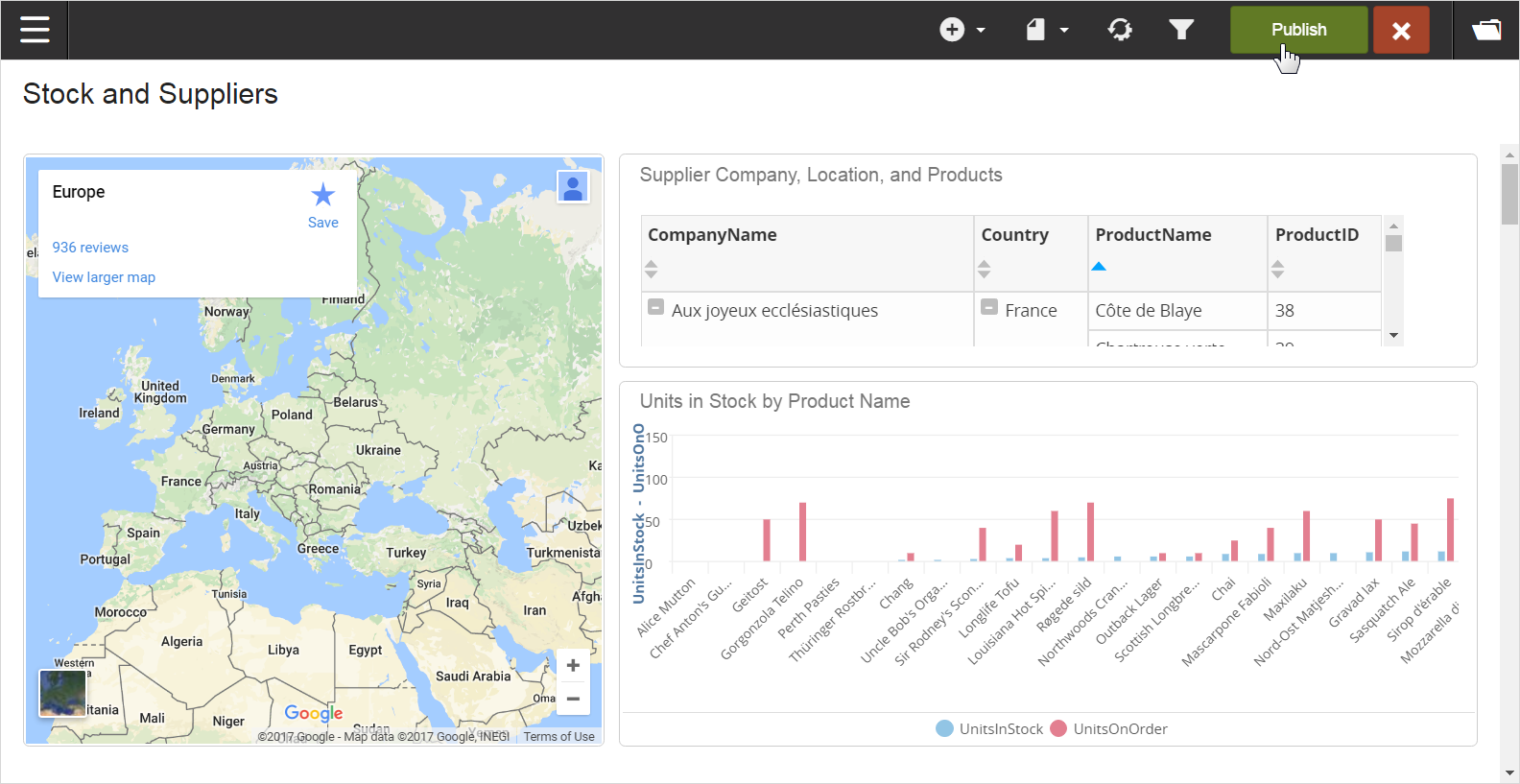Collapse the Aux joyeux ecclésiastiques row
The width and height of the screenshot is (1520, 784).
pos(656,308)
